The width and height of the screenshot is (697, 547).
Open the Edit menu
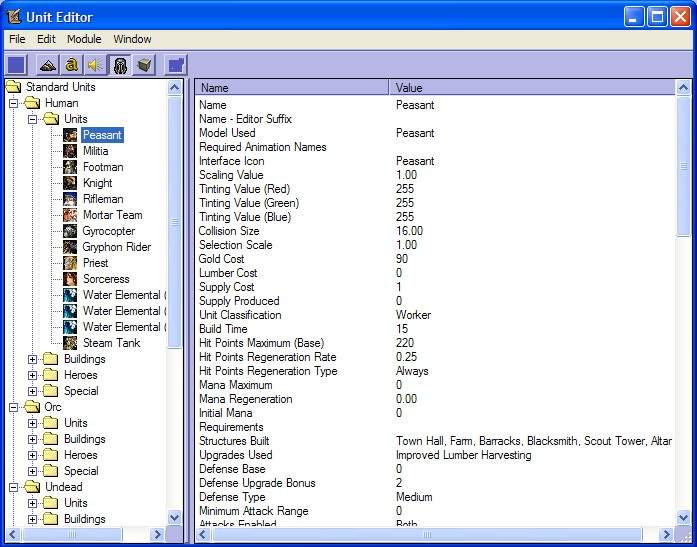click(46, 39)
